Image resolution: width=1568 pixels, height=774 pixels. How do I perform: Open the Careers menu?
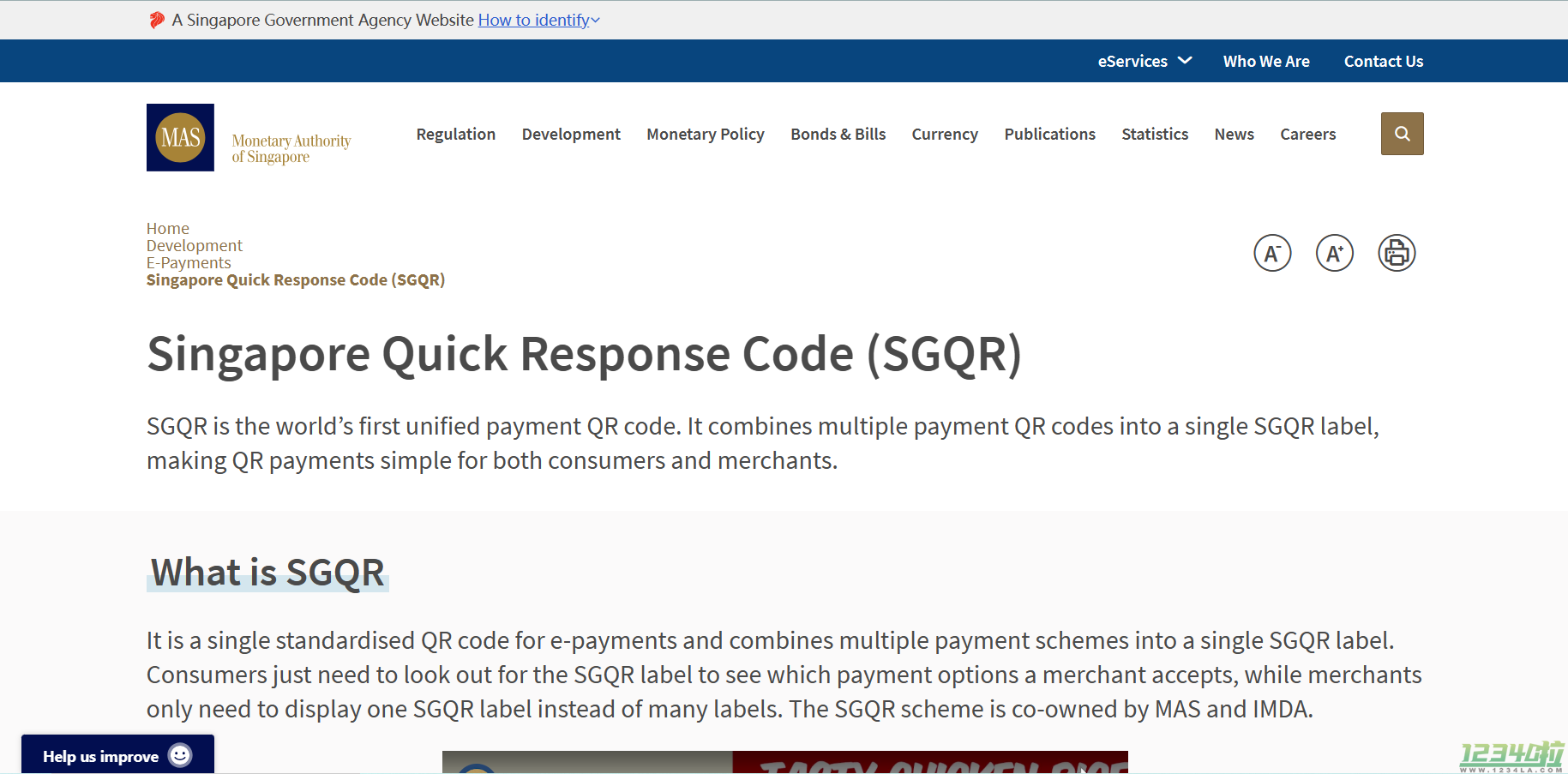tap(1308, 134)
